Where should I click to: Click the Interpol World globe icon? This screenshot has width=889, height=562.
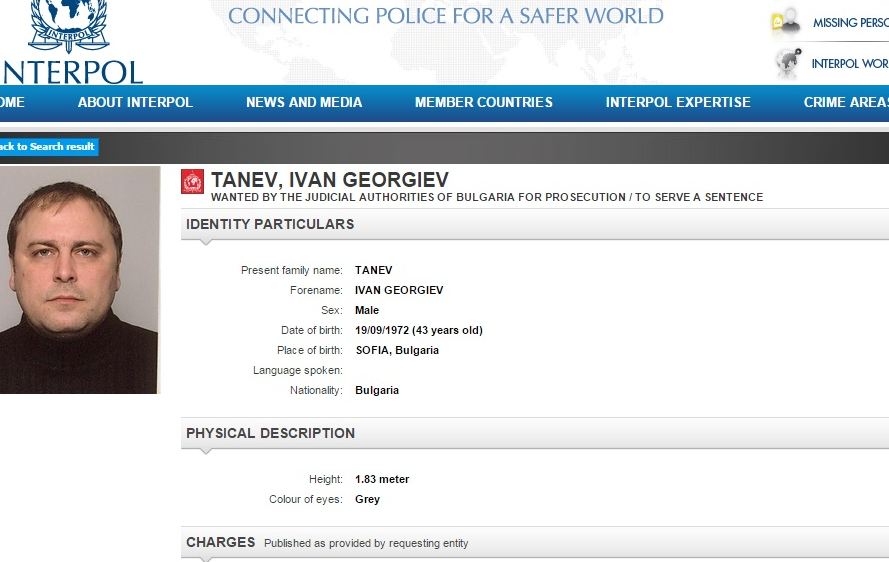pyautogui.click(x=788, y=63)
